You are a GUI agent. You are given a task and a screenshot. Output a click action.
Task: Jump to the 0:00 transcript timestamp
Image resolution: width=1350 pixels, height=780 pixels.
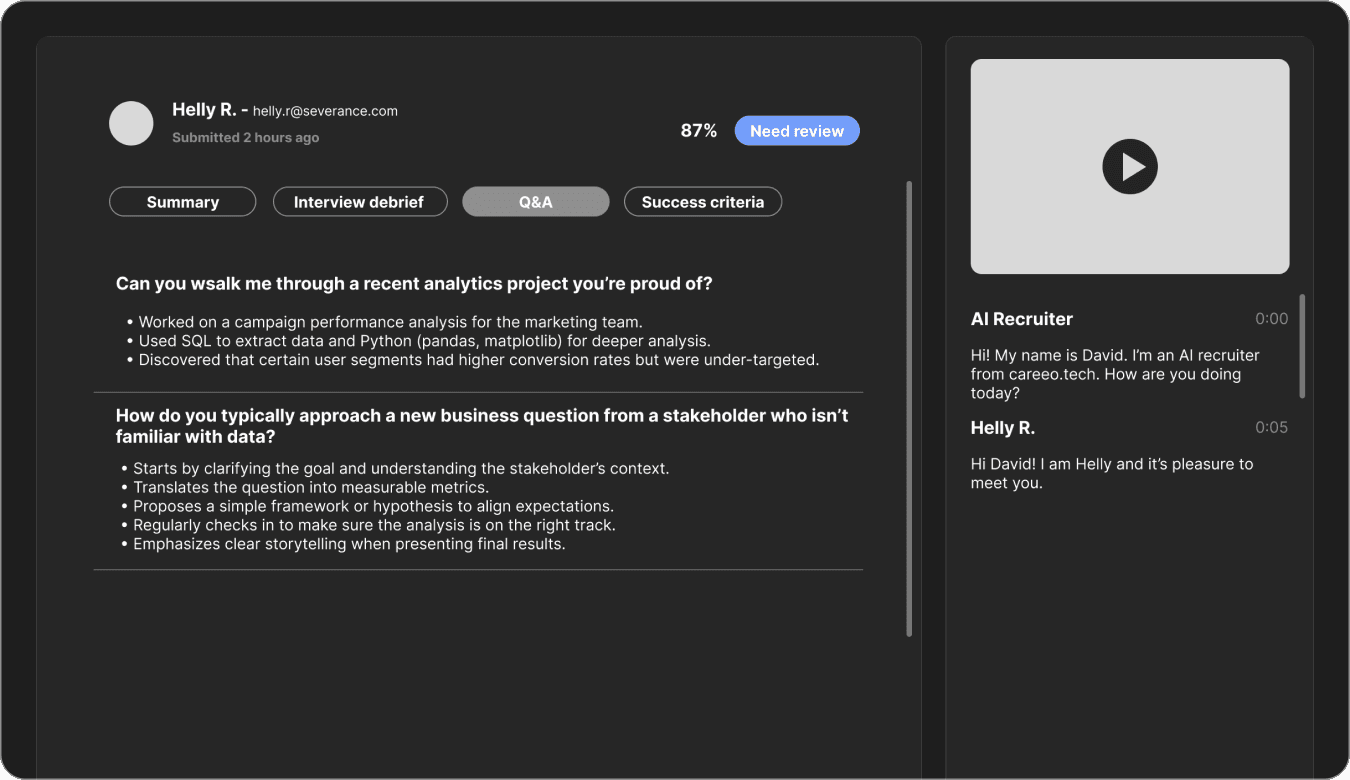tap(1271, 319)
